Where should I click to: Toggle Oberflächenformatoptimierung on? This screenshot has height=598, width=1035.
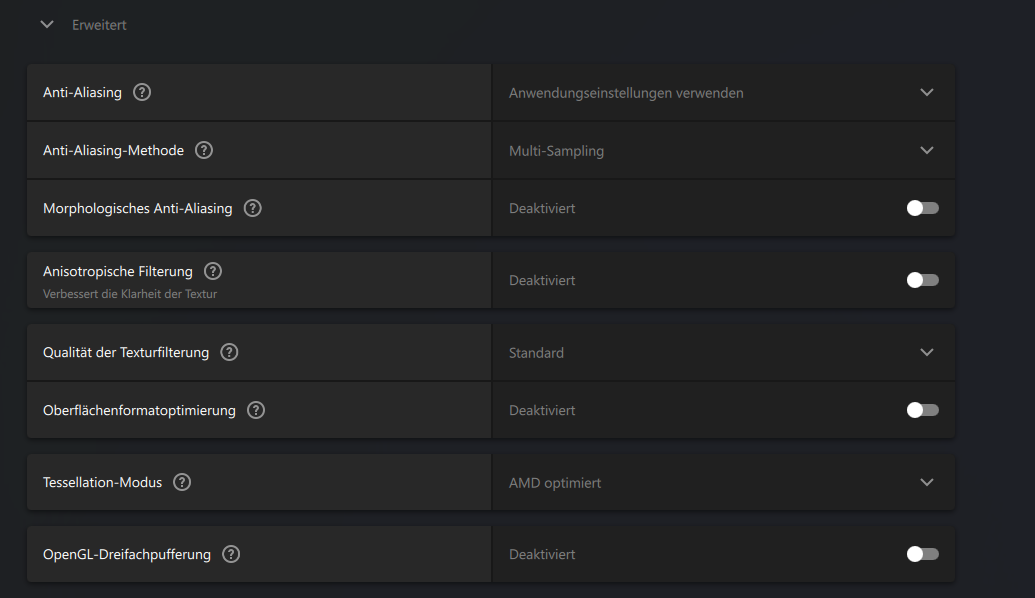922,410
